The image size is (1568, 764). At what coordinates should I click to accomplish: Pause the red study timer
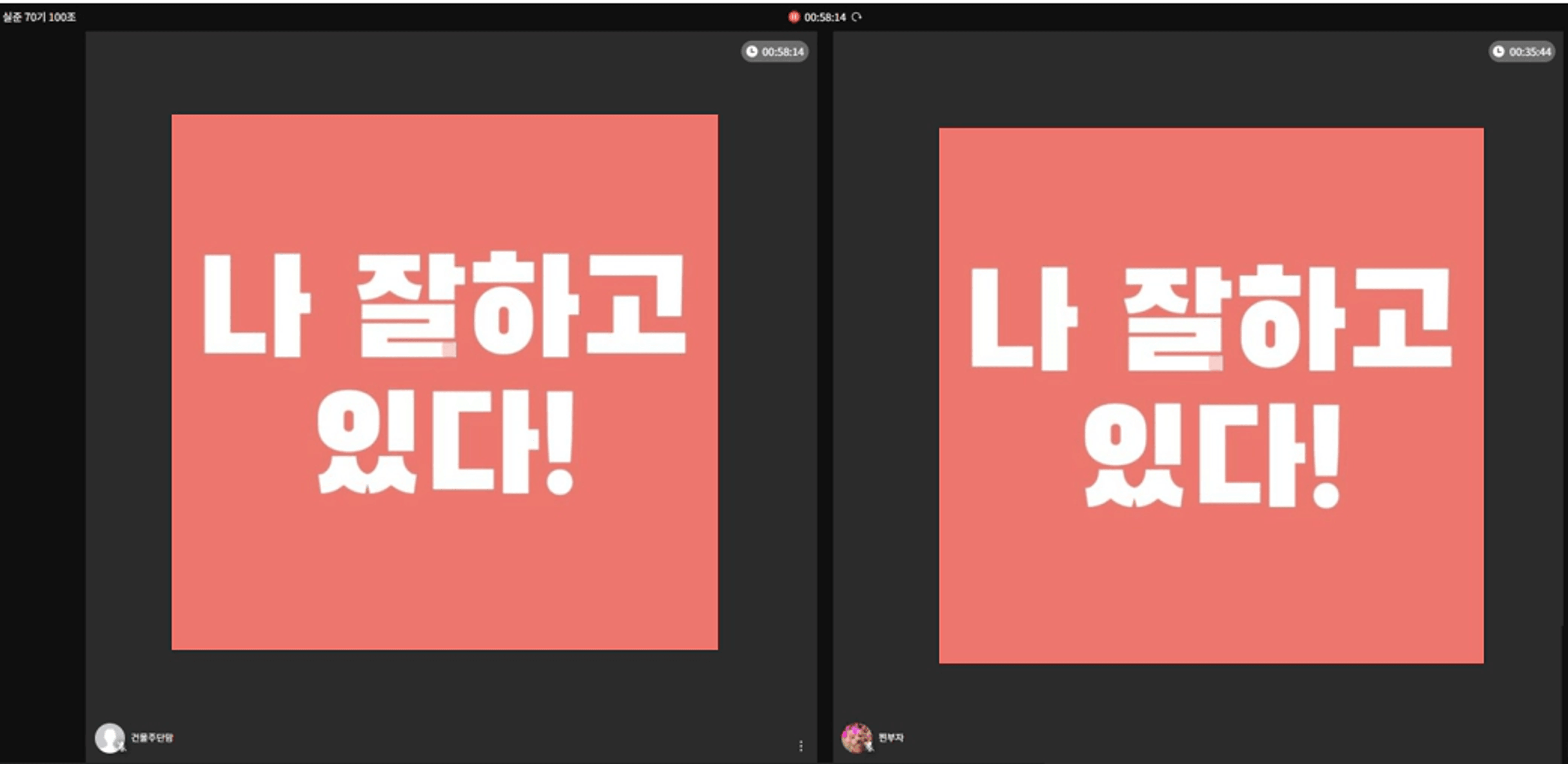794,17
